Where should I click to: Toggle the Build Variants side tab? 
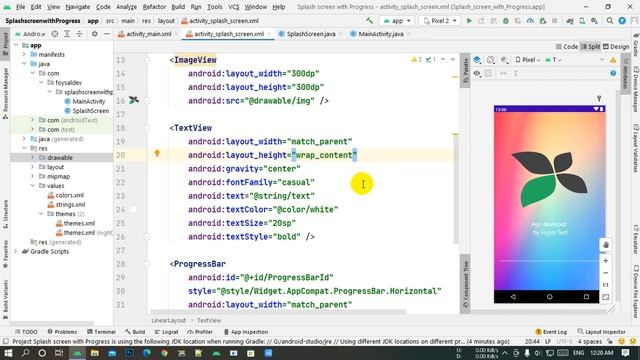pos(5,300)
